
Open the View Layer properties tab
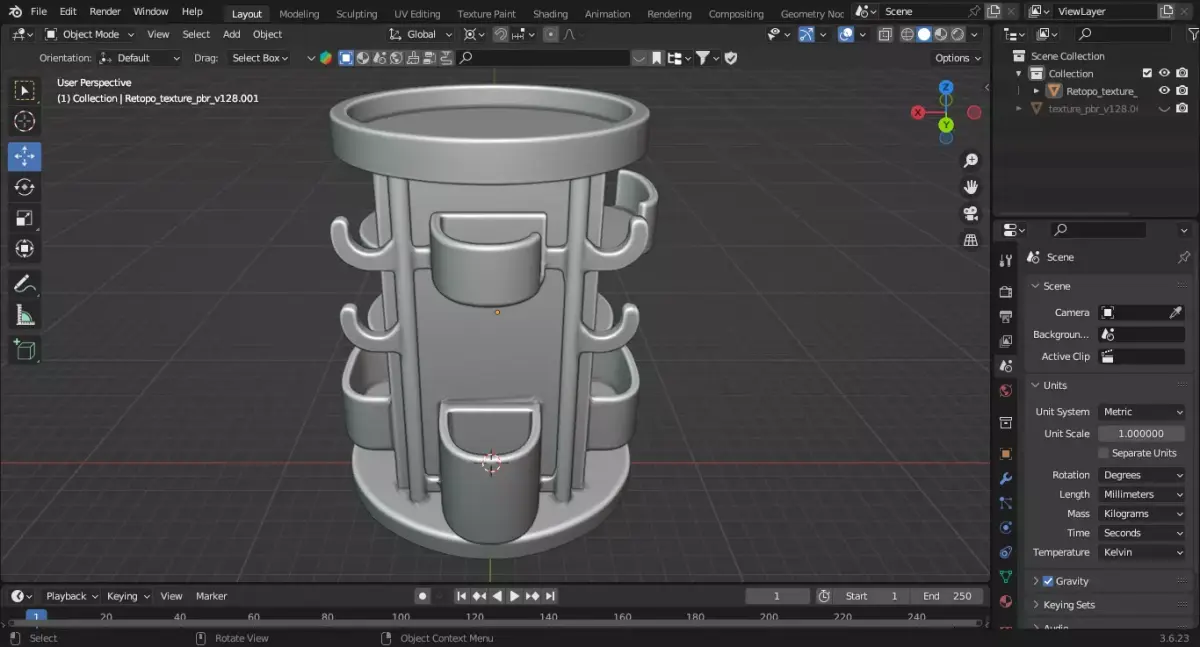[1006, 341]
